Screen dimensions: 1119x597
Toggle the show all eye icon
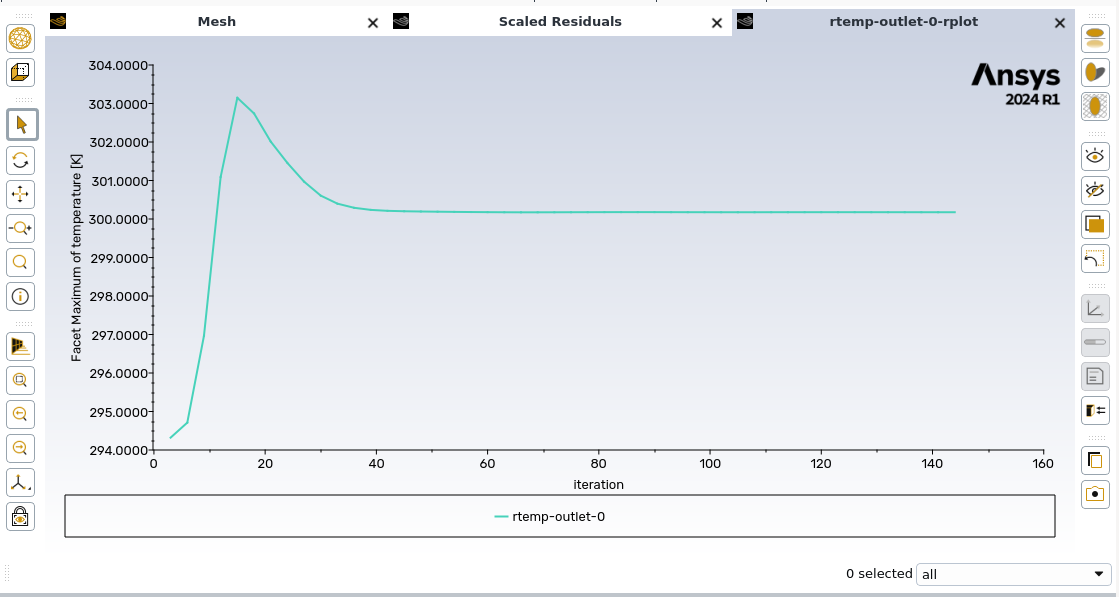point(1096,156)
